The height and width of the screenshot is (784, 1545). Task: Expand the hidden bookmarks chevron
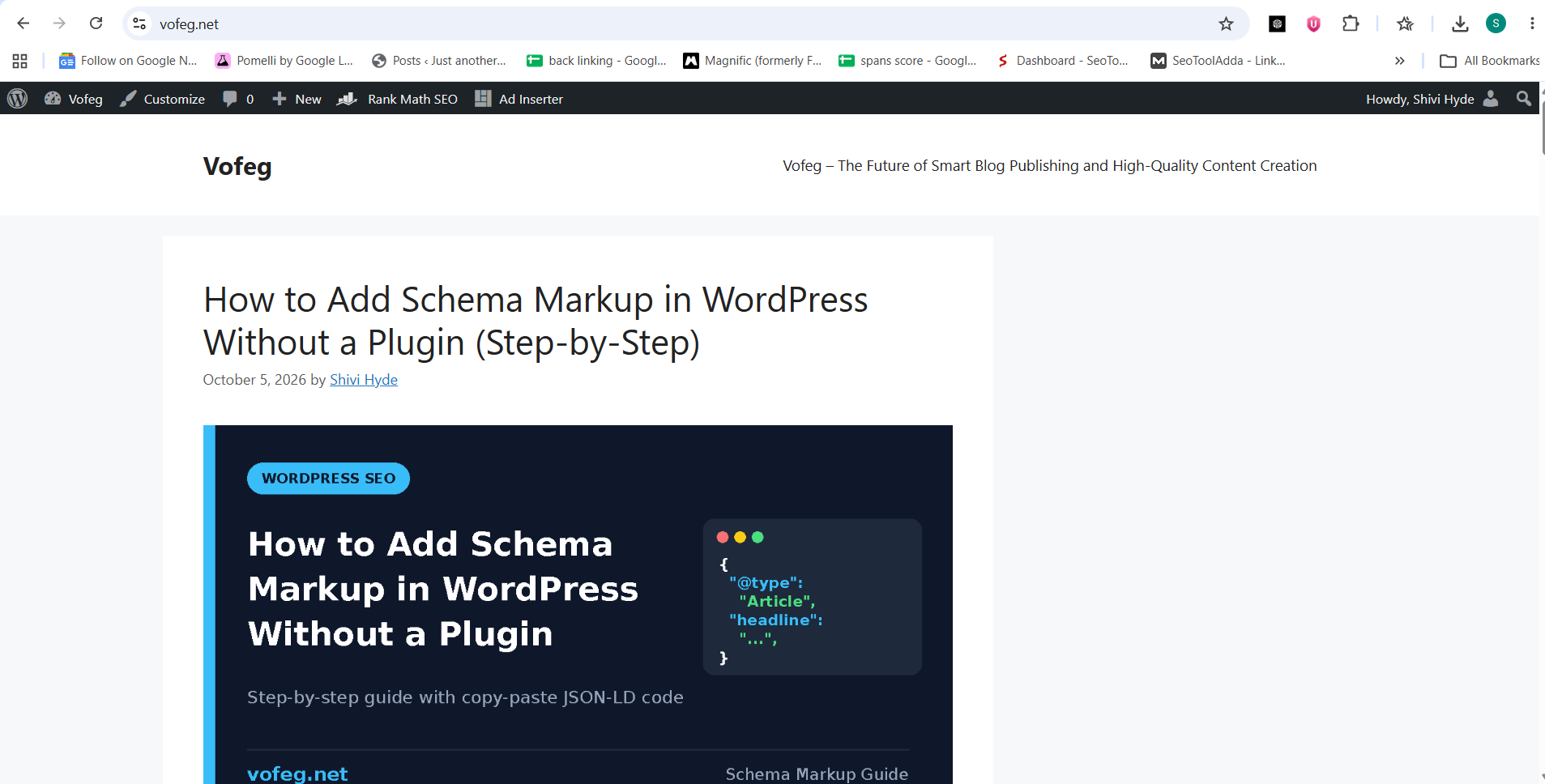click(1399, 61)
